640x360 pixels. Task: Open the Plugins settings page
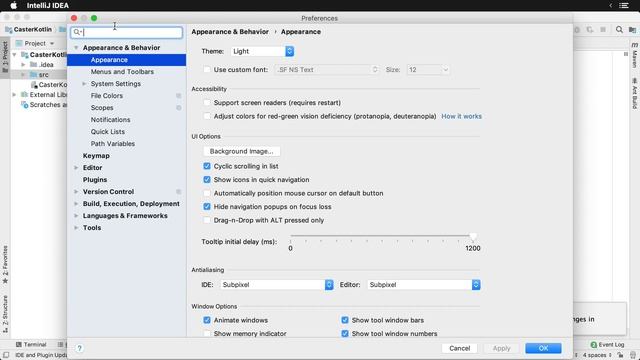[95, 180]
